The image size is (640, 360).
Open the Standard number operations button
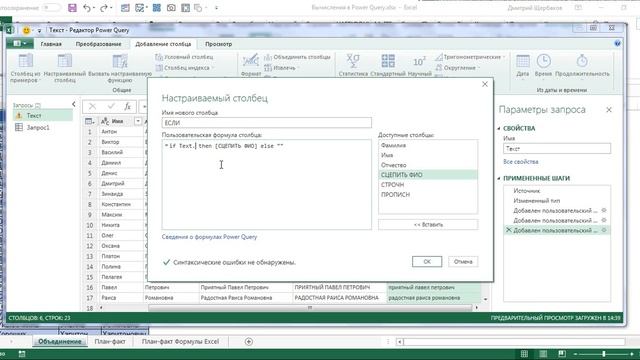[x=388, y=65]
